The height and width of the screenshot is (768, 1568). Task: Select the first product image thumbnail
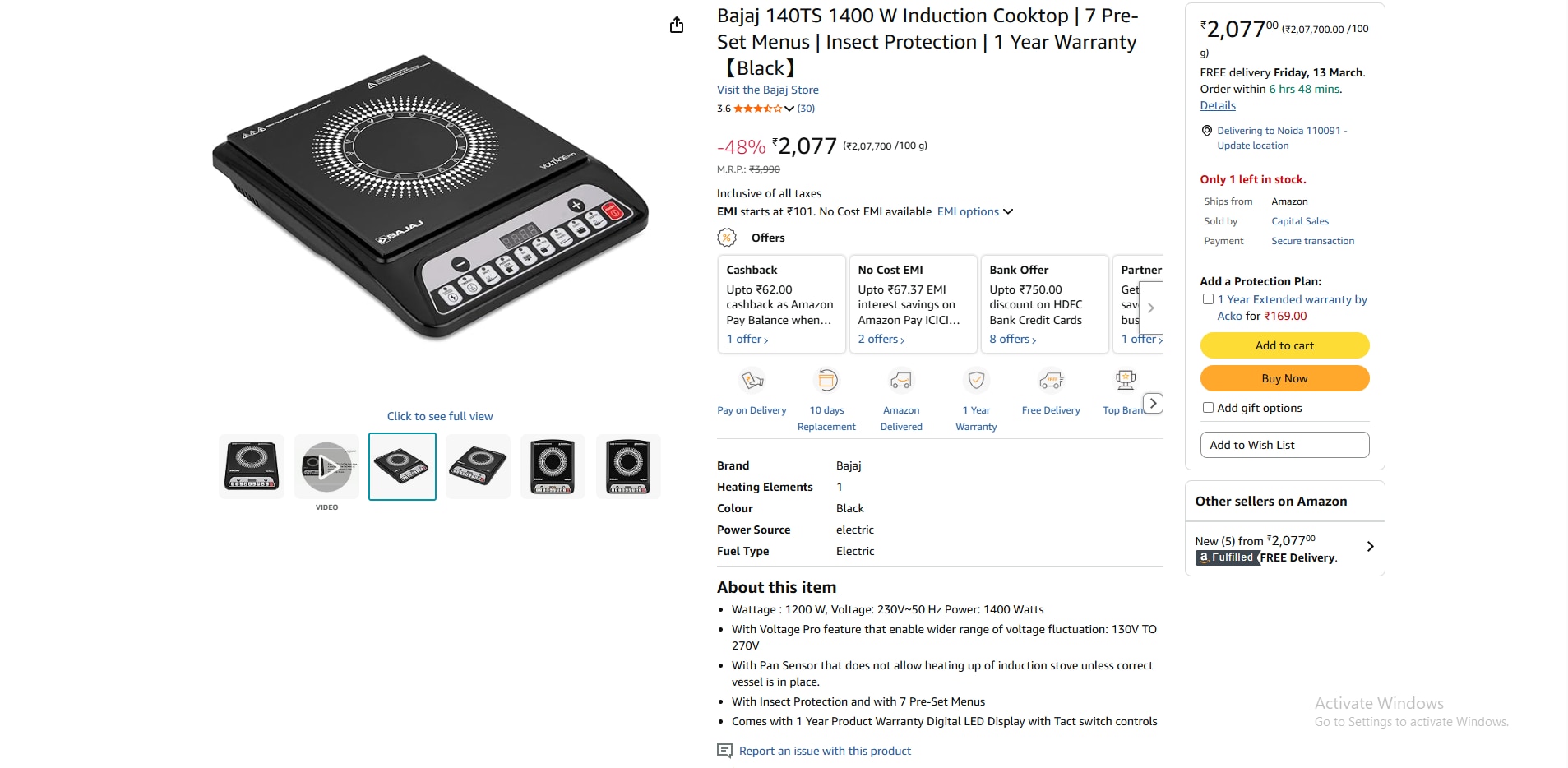252,467
